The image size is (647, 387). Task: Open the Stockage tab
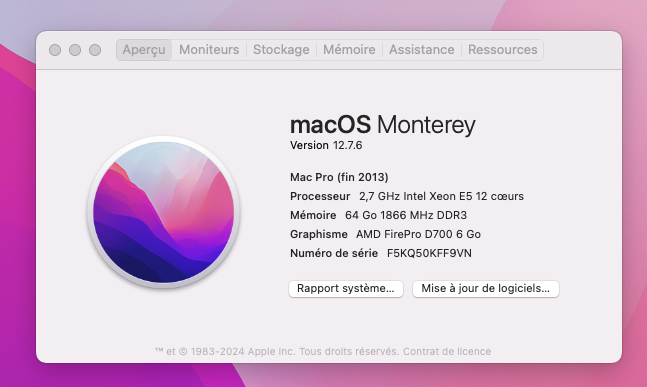tap(281, 50)
